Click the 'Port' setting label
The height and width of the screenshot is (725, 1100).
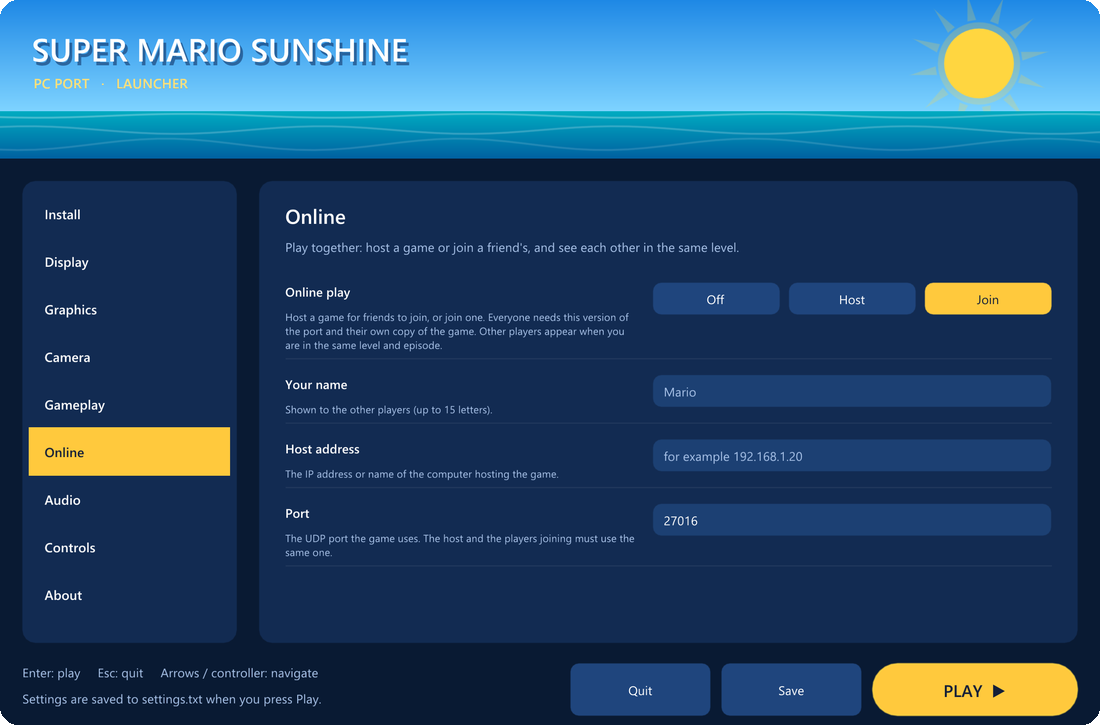[x=297, y=514]
